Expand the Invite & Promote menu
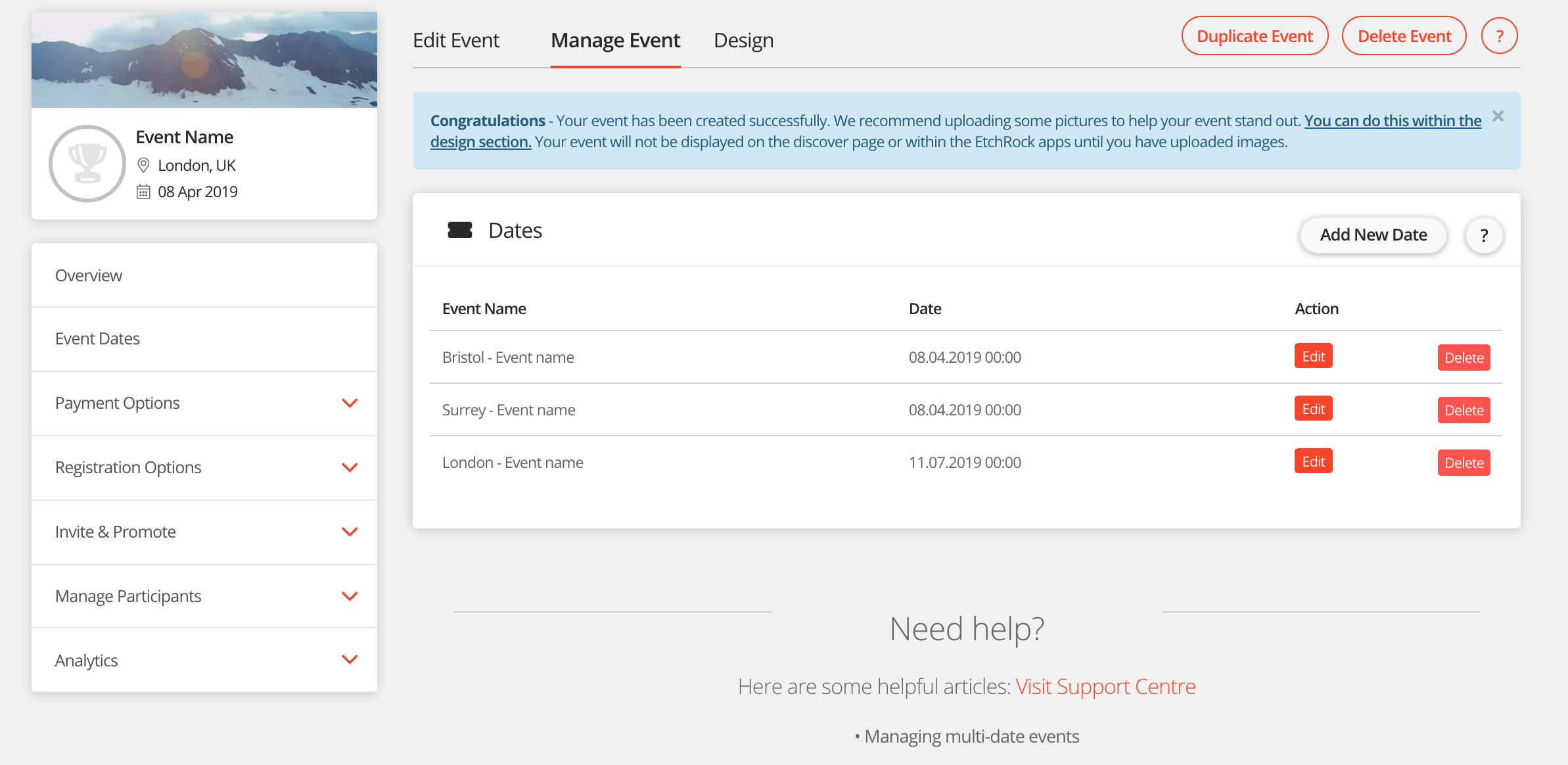 point(350,532)
